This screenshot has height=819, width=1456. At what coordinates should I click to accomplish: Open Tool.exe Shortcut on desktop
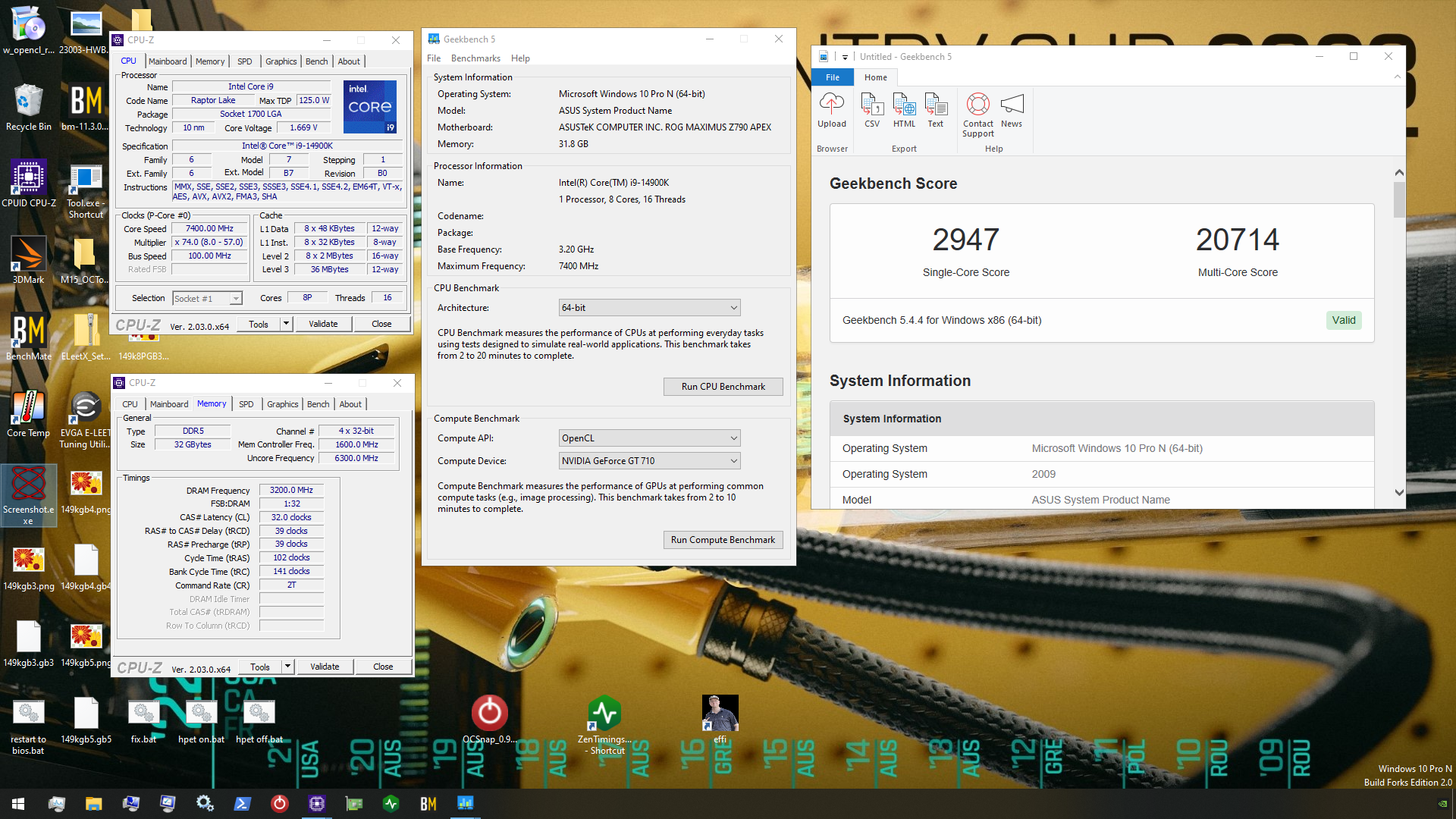coord(86,190)
